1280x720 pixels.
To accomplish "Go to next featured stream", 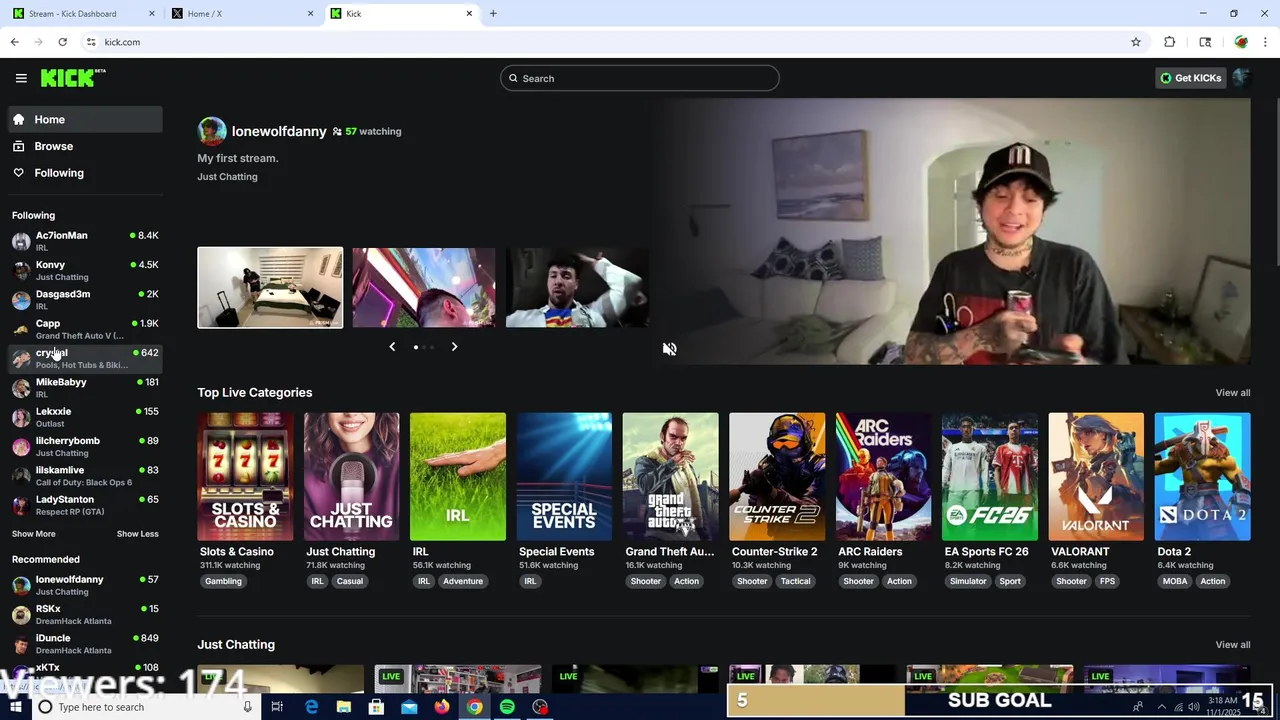I will click(x=454, y=347).
